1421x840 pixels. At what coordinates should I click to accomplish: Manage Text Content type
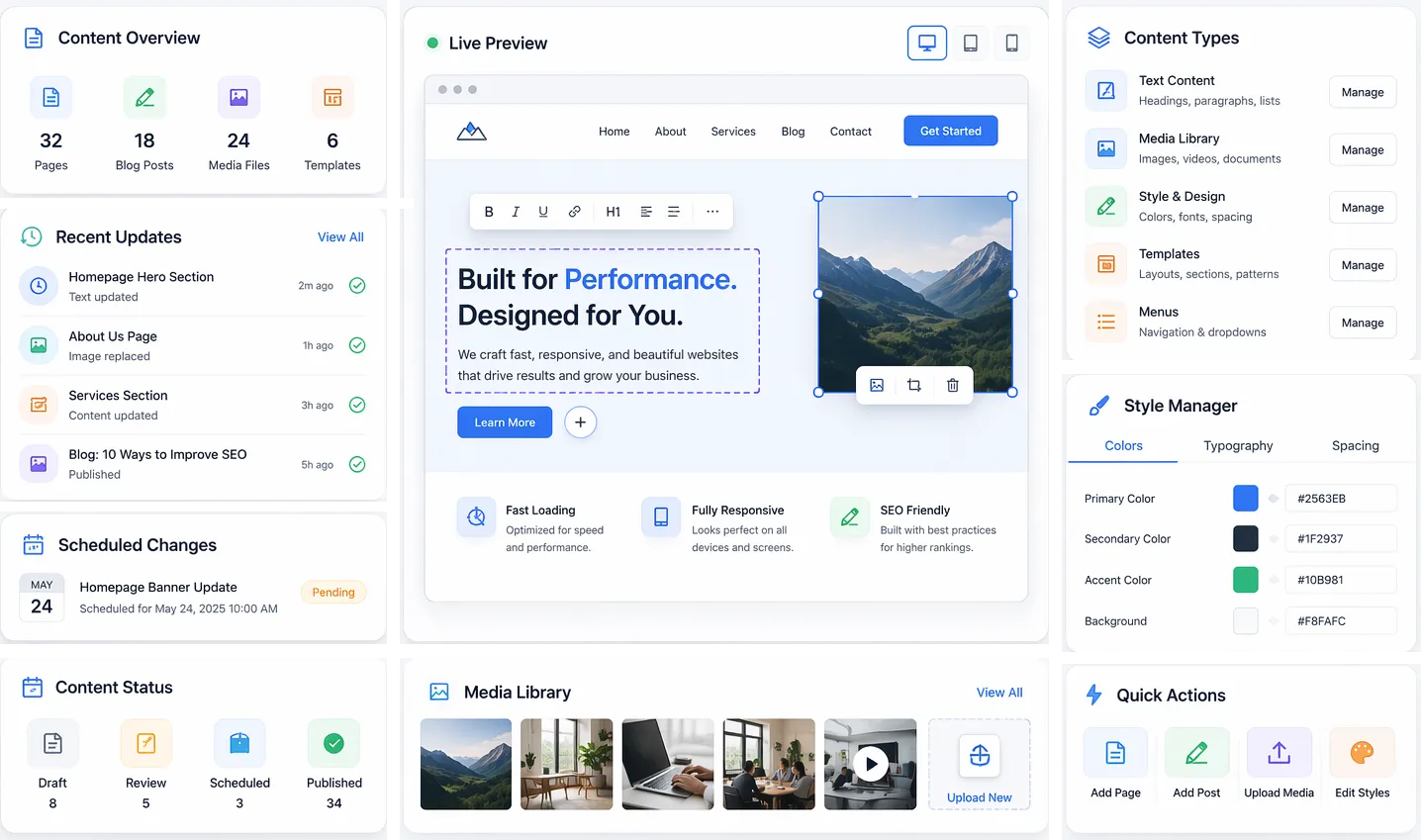(x=1363, y=92)
